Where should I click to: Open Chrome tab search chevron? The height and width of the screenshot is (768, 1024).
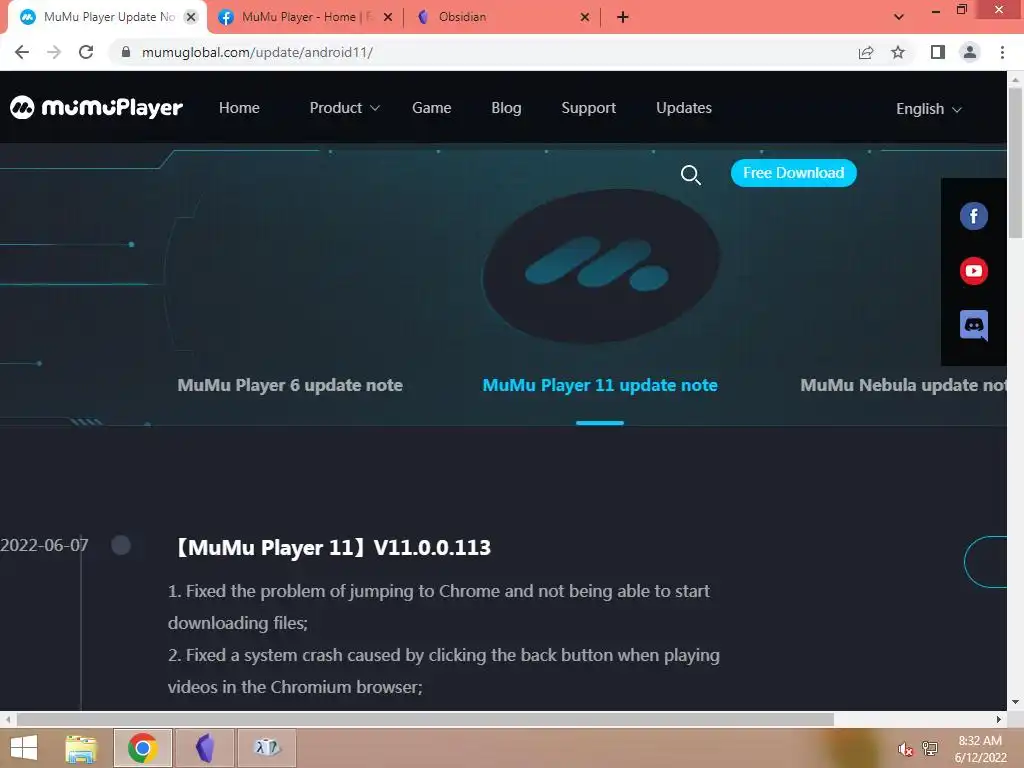(899, 17)
